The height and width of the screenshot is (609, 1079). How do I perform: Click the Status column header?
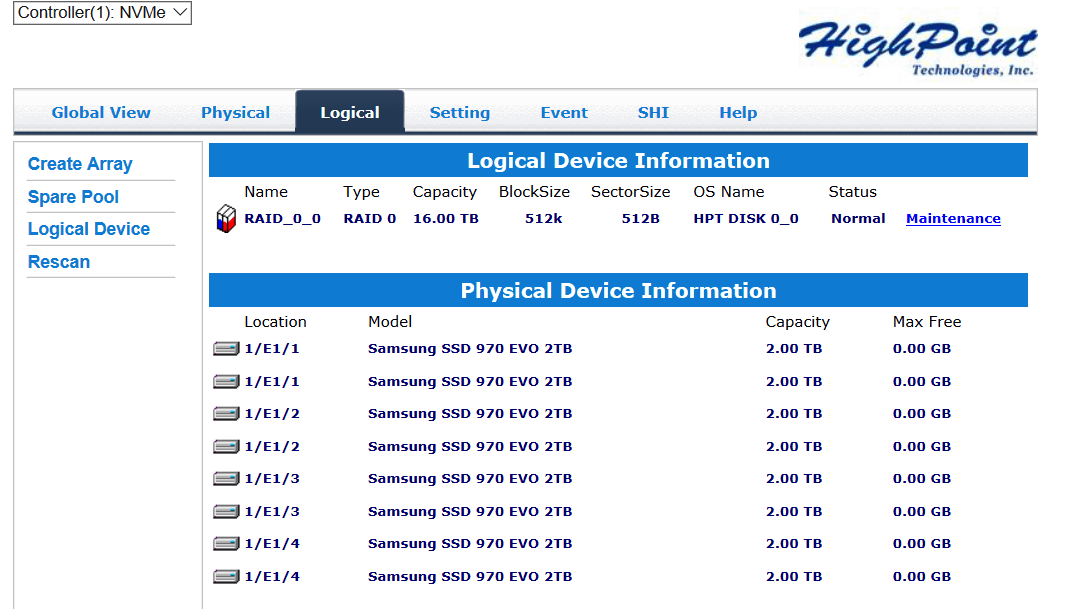[x=853, y=192]
